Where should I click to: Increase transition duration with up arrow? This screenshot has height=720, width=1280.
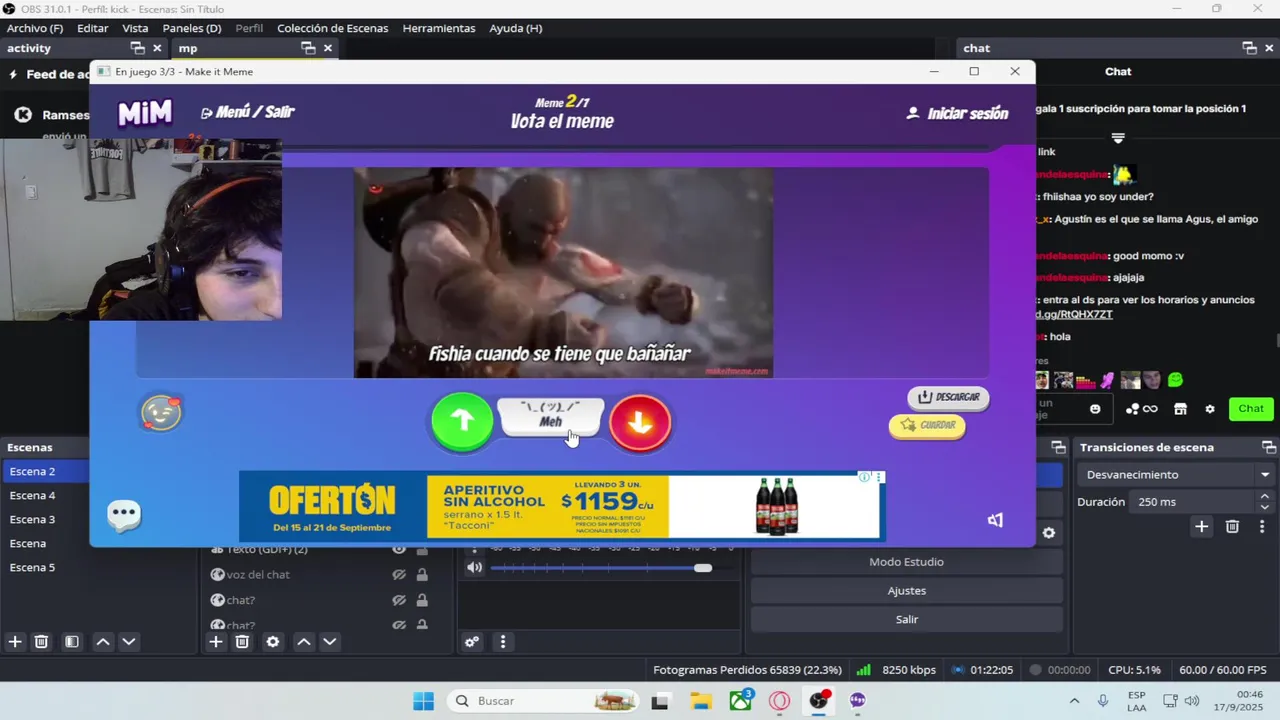pos(1265,496)
